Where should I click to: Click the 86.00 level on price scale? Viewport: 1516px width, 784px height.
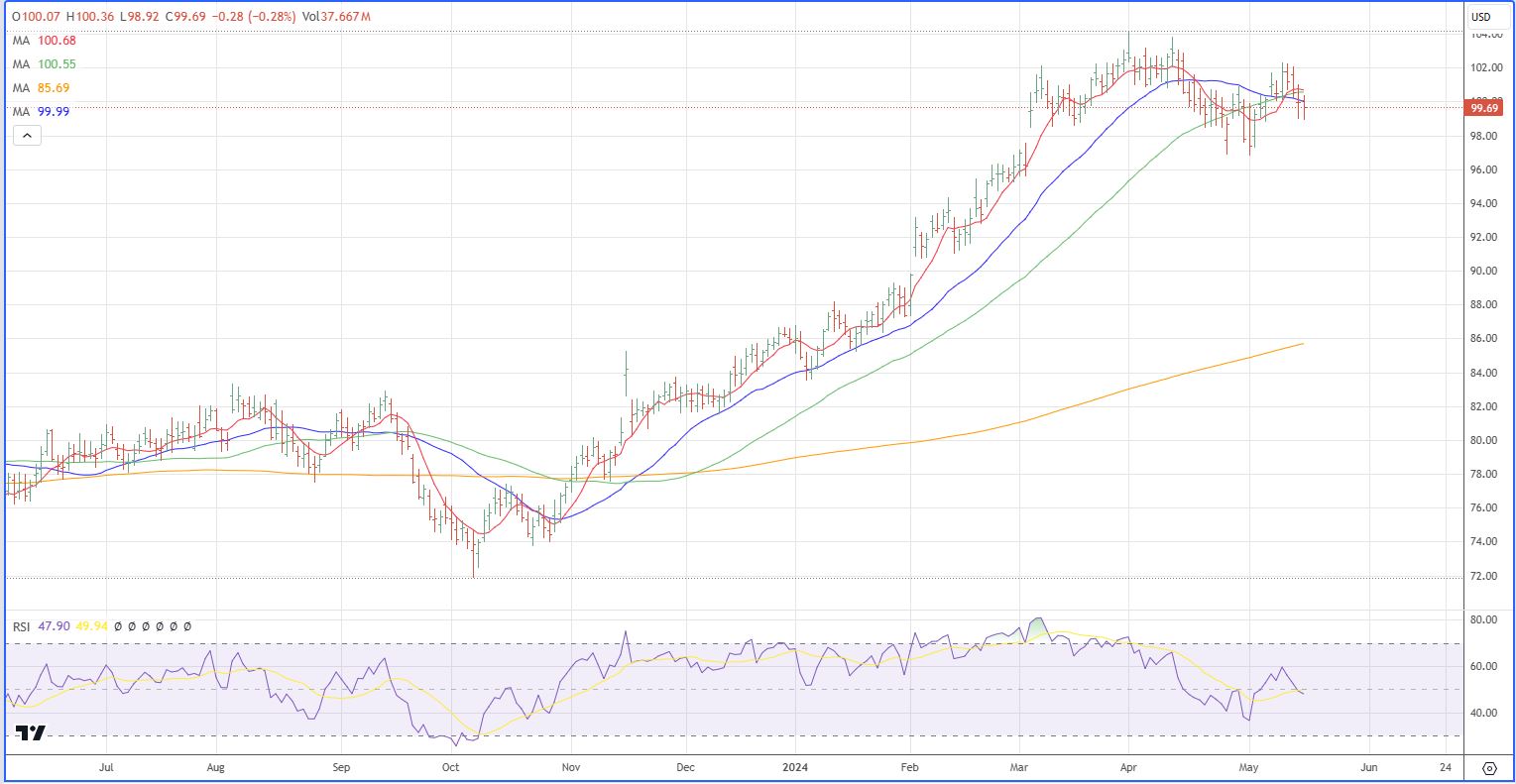(1483, 339)
